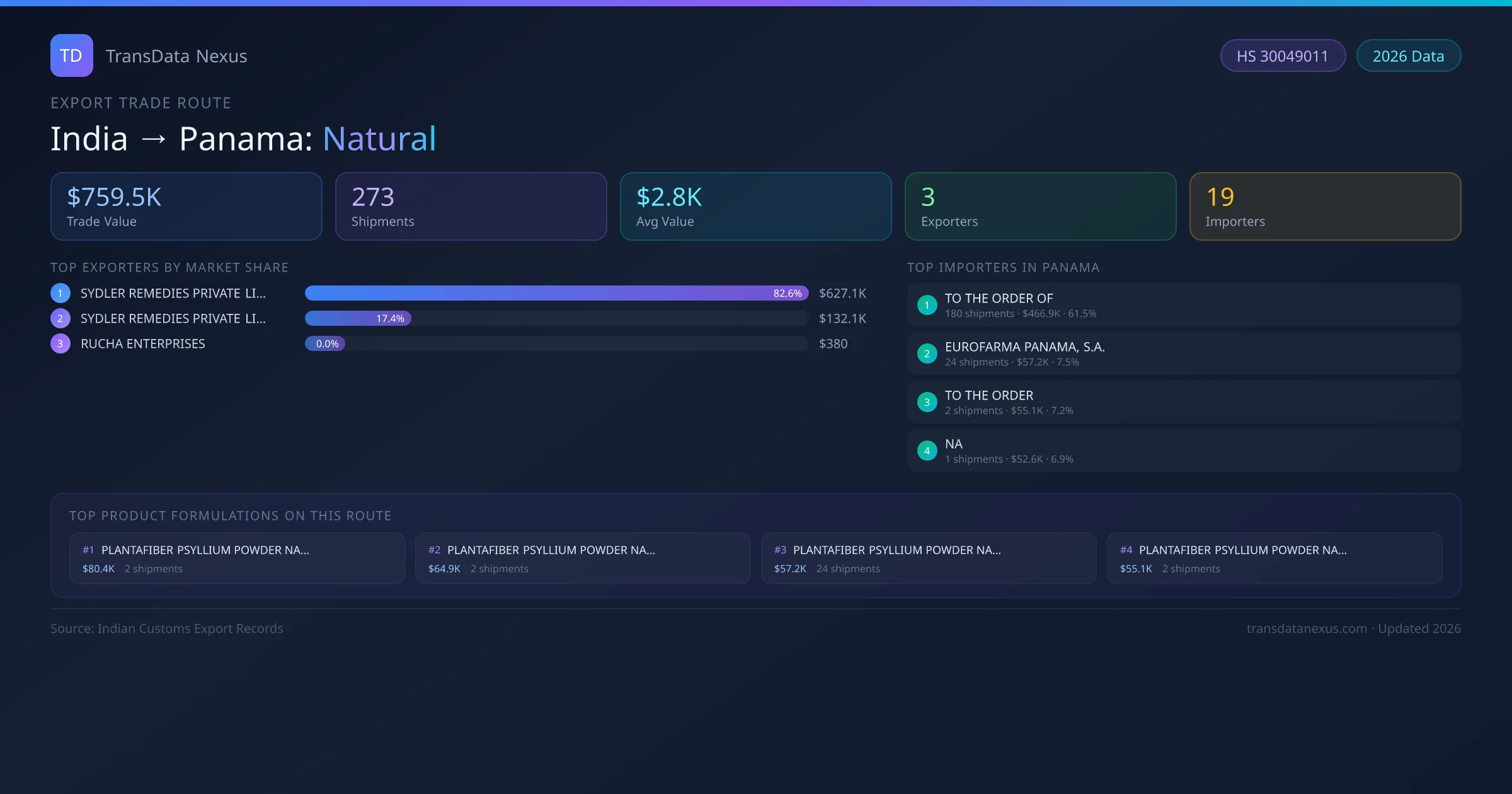Click the rank 1 badge beside TO THE ORDER OF
Screen dimensions: 1512x794
click(927, 305)
